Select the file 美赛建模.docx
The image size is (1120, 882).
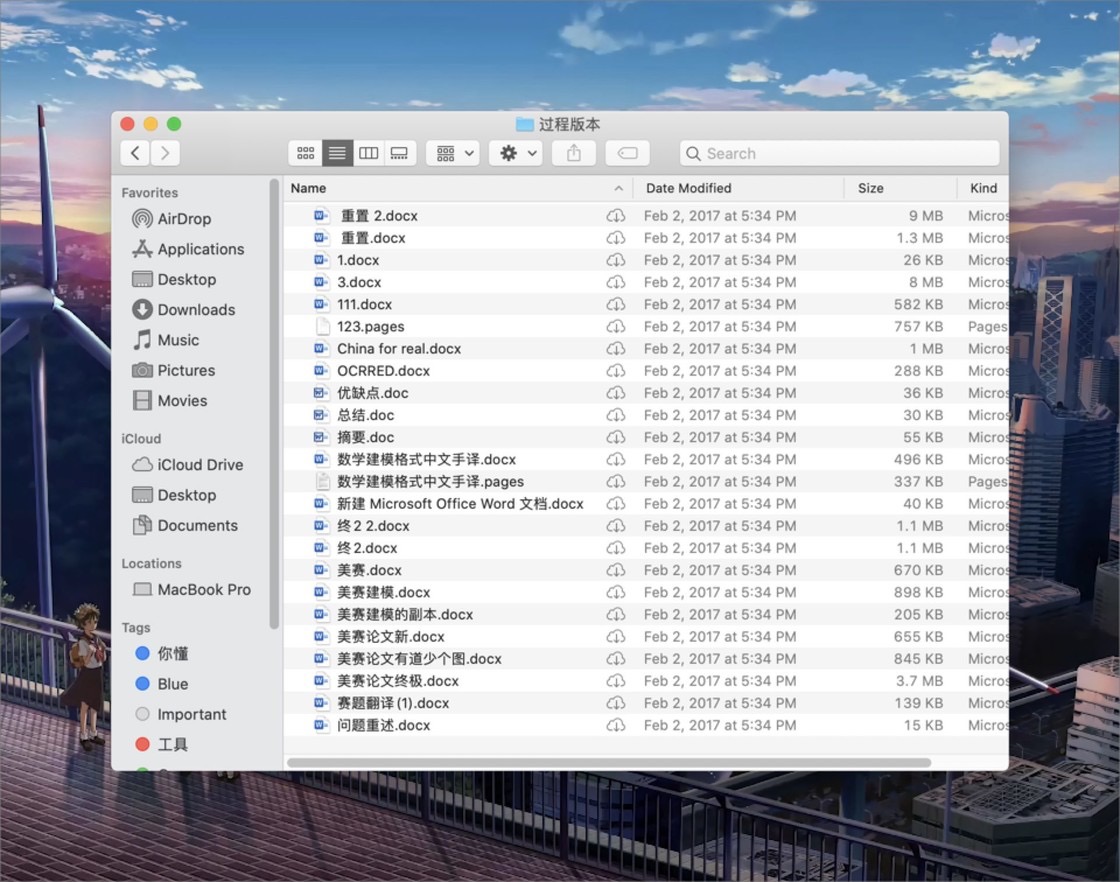tap(646, 592)
